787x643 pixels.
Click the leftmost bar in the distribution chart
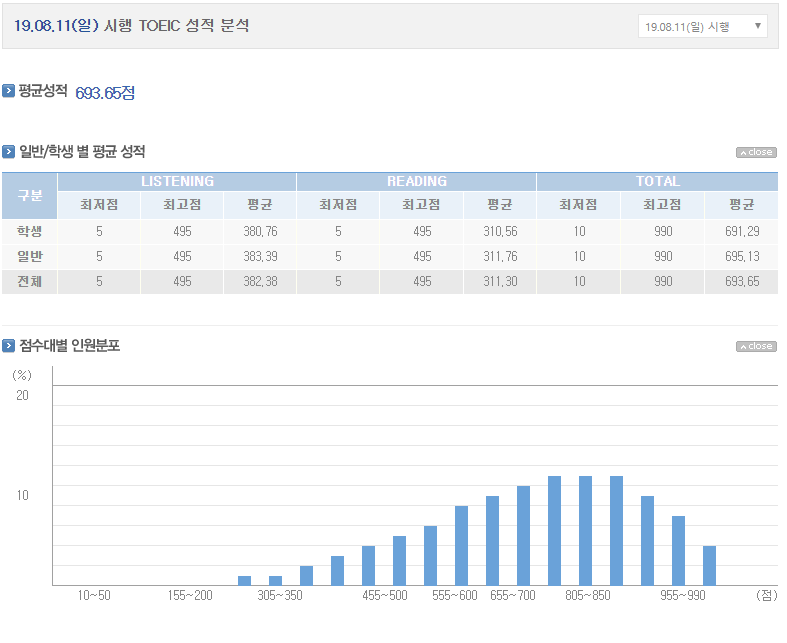244,580
